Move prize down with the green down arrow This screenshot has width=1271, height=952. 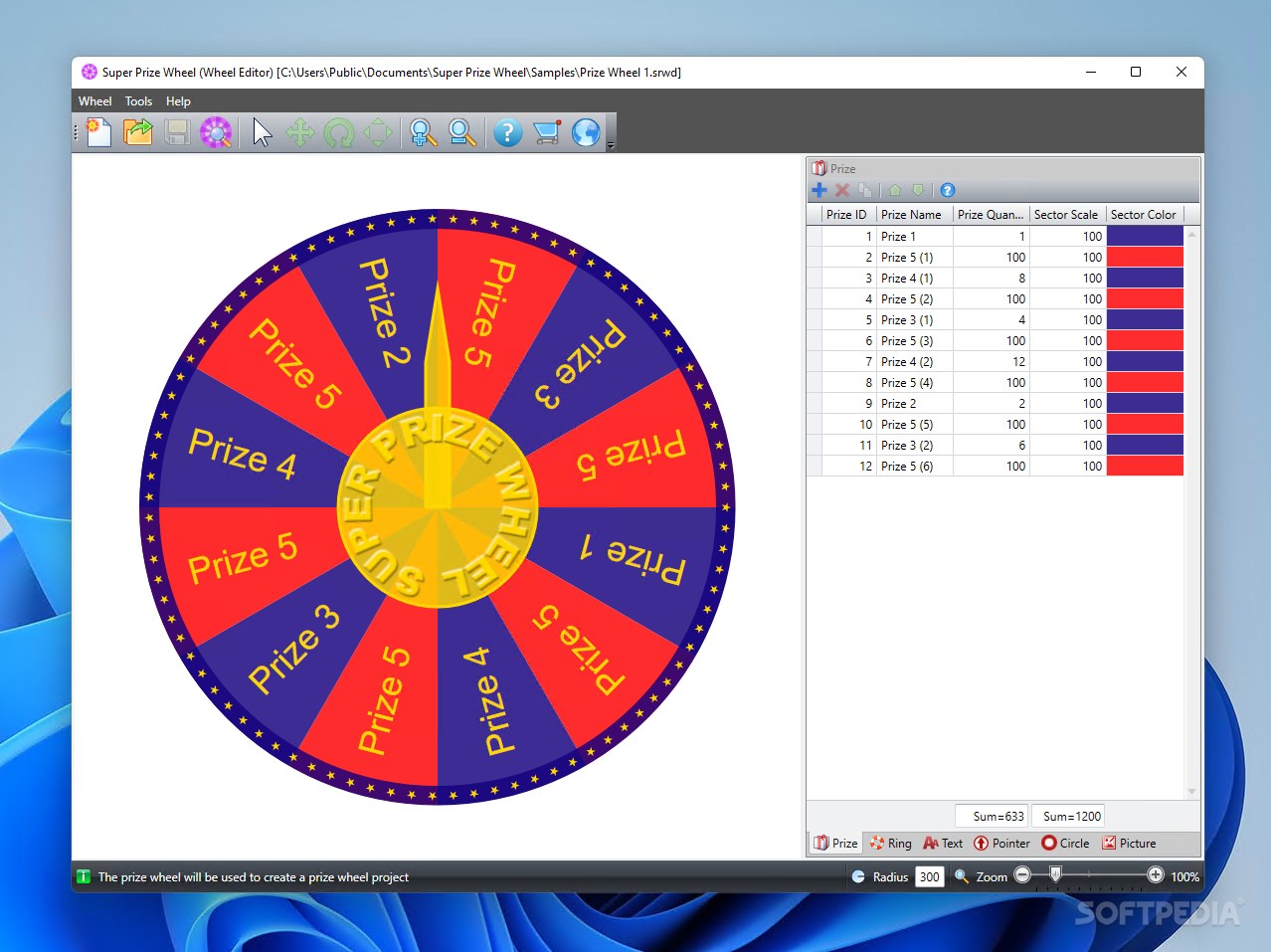click(x=918, y=190)
